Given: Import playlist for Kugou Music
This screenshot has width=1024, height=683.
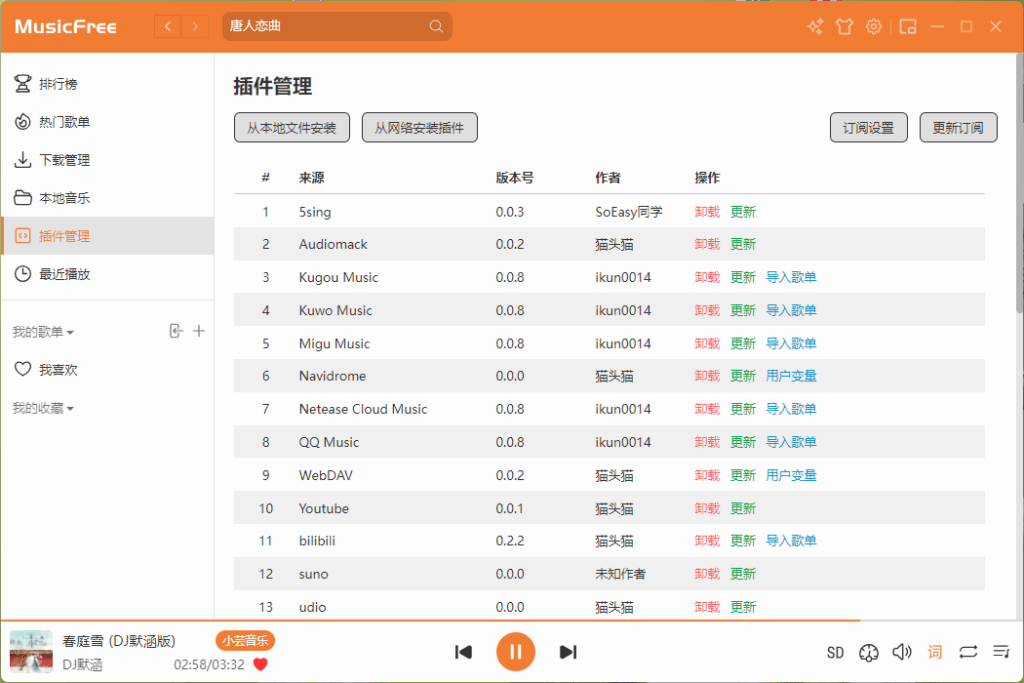Looking at the screenshot, I should [x=791, y=277].
